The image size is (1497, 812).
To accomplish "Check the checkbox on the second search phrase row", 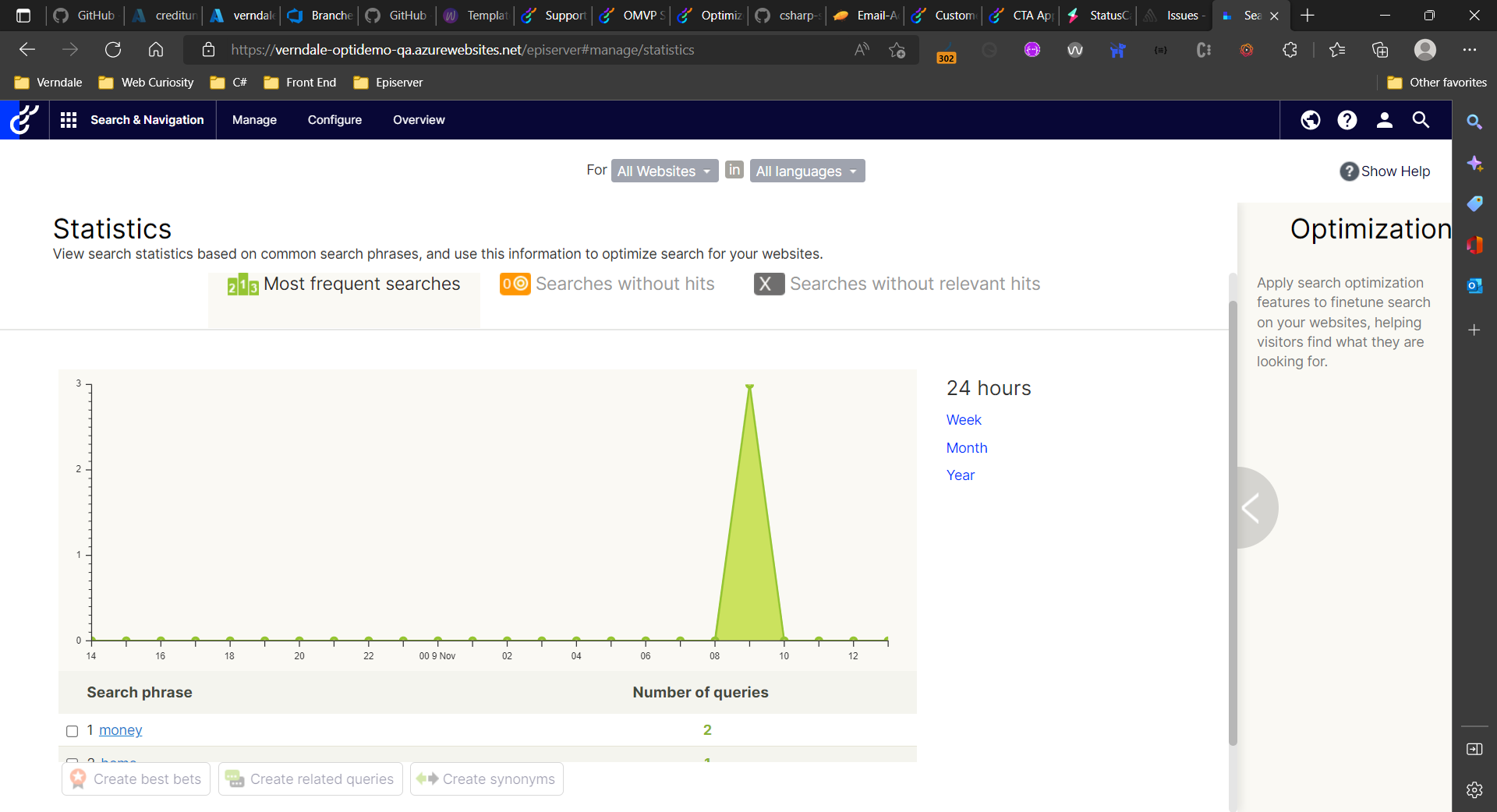I will tap(72, 762).
